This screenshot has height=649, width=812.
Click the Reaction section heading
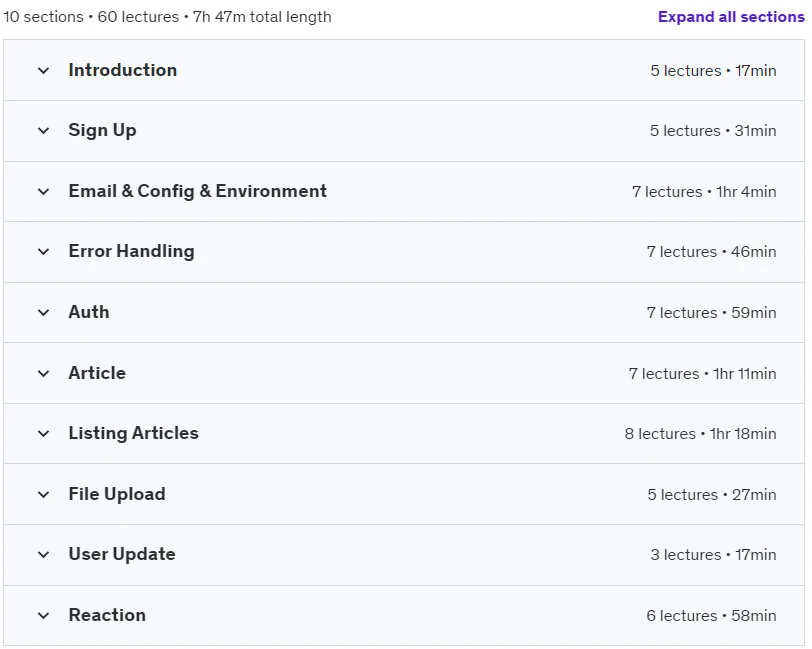pos(107,615)
